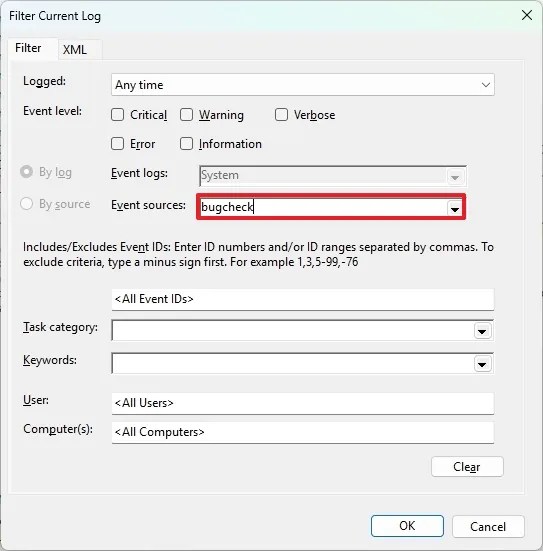
Task: Enable the Warning event level checkbox
Action: pos(186,115)
